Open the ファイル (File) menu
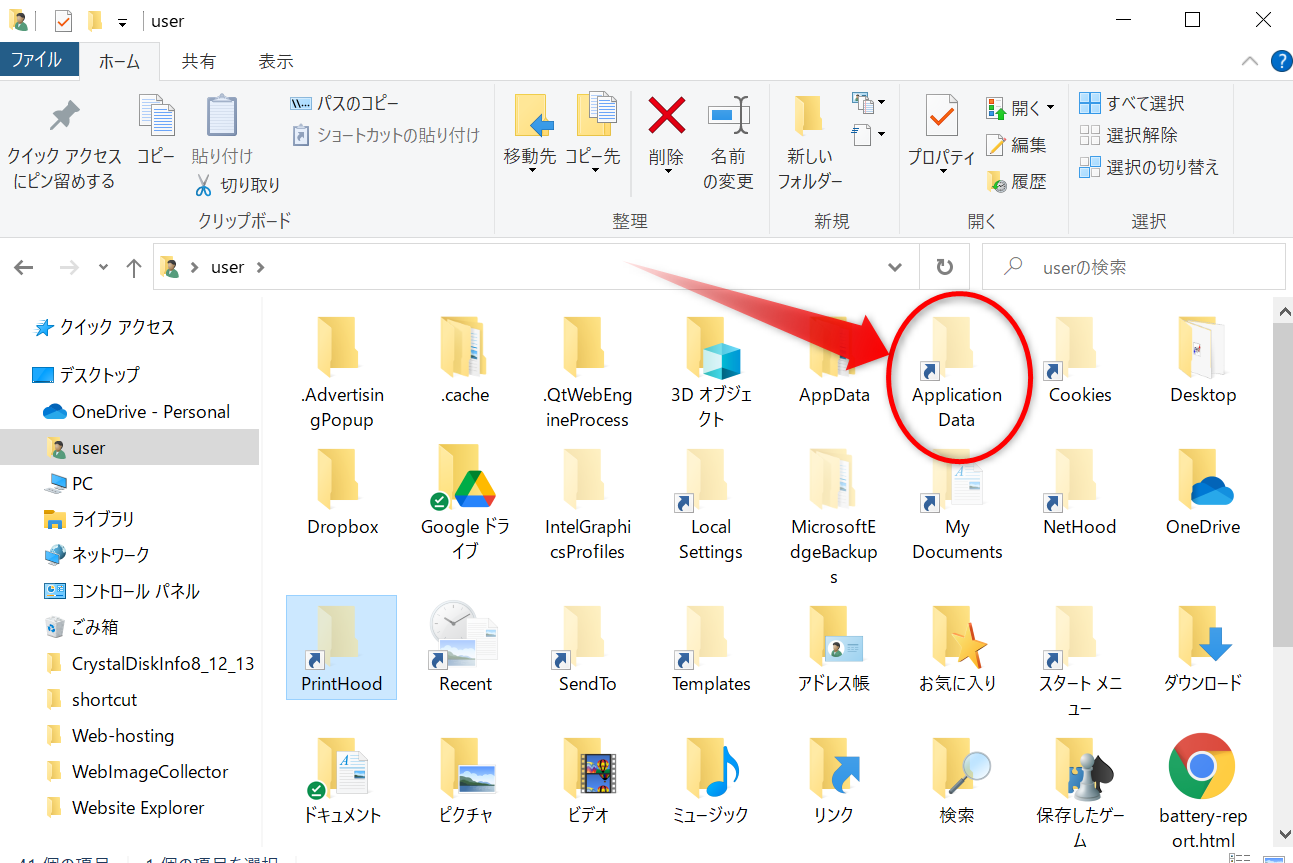 39,60
